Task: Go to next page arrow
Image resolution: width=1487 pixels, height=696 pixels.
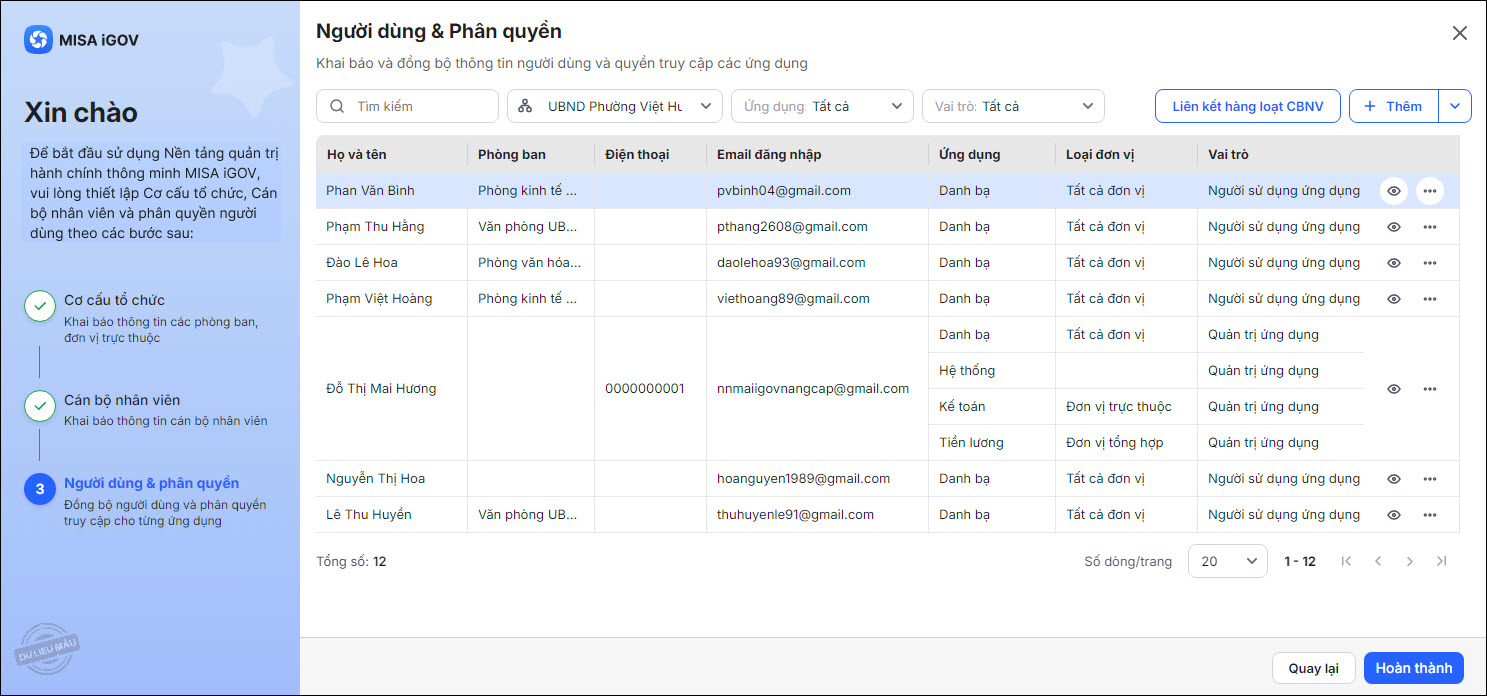Action: tap(1409, 561)
